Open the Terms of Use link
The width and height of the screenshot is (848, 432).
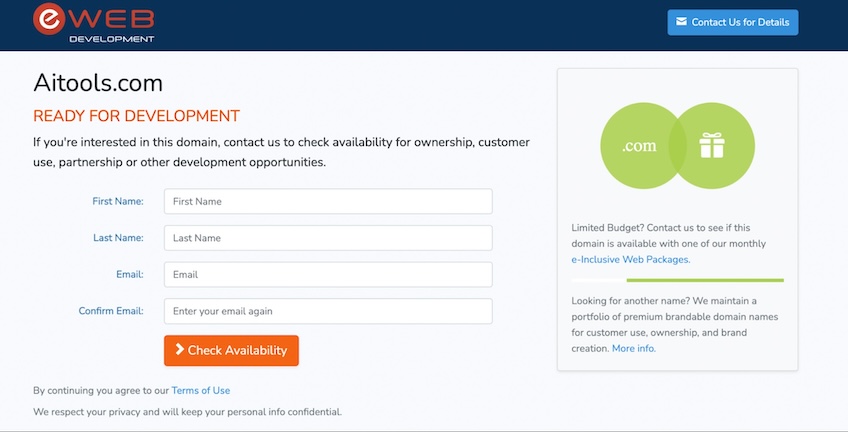tap(201, 390)
